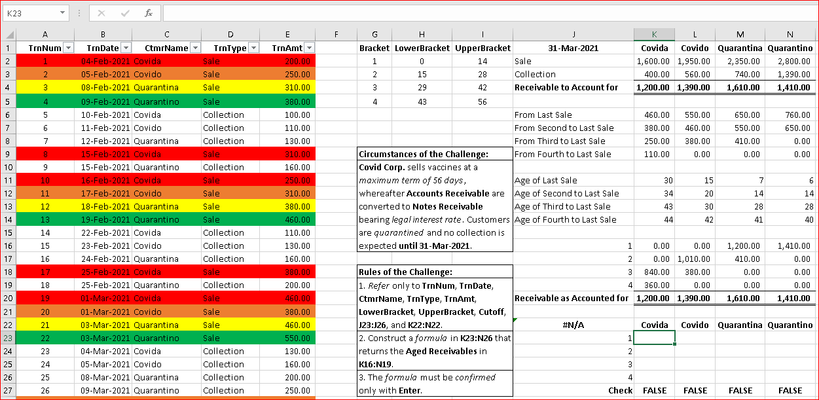The width and height of the screenshot is (819, 400).
Task: Click cell J1 date 31-Mar-2021
Action: coord(574,48)
